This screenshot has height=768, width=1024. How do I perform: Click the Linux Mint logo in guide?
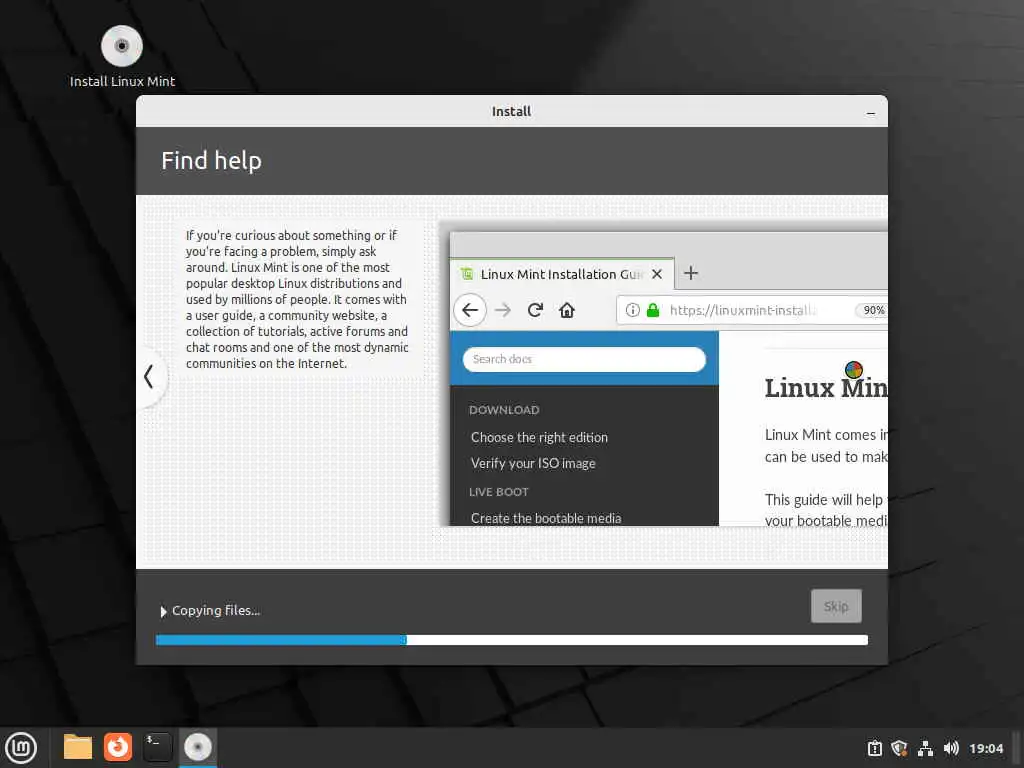click(x=854, y=370)
